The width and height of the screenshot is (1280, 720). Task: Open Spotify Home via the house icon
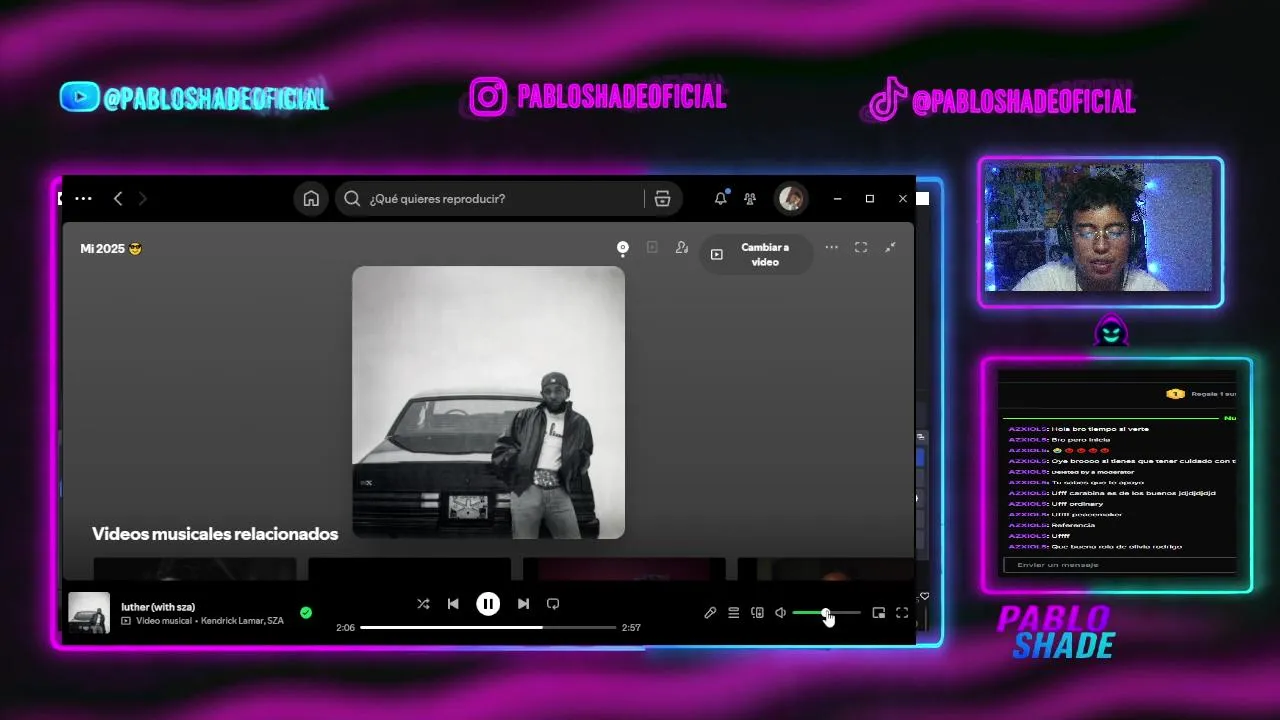311,199
